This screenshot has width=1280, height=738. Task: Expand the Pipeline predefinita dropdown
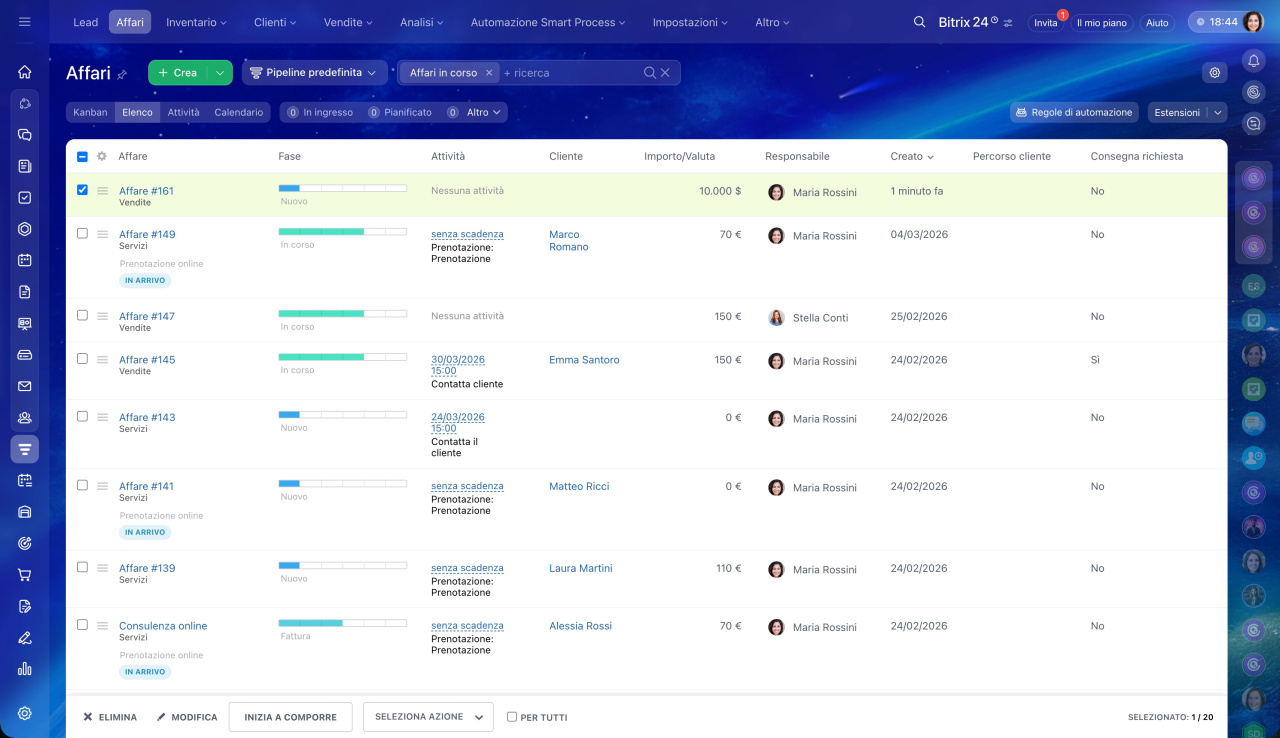(x=314, y=72)
